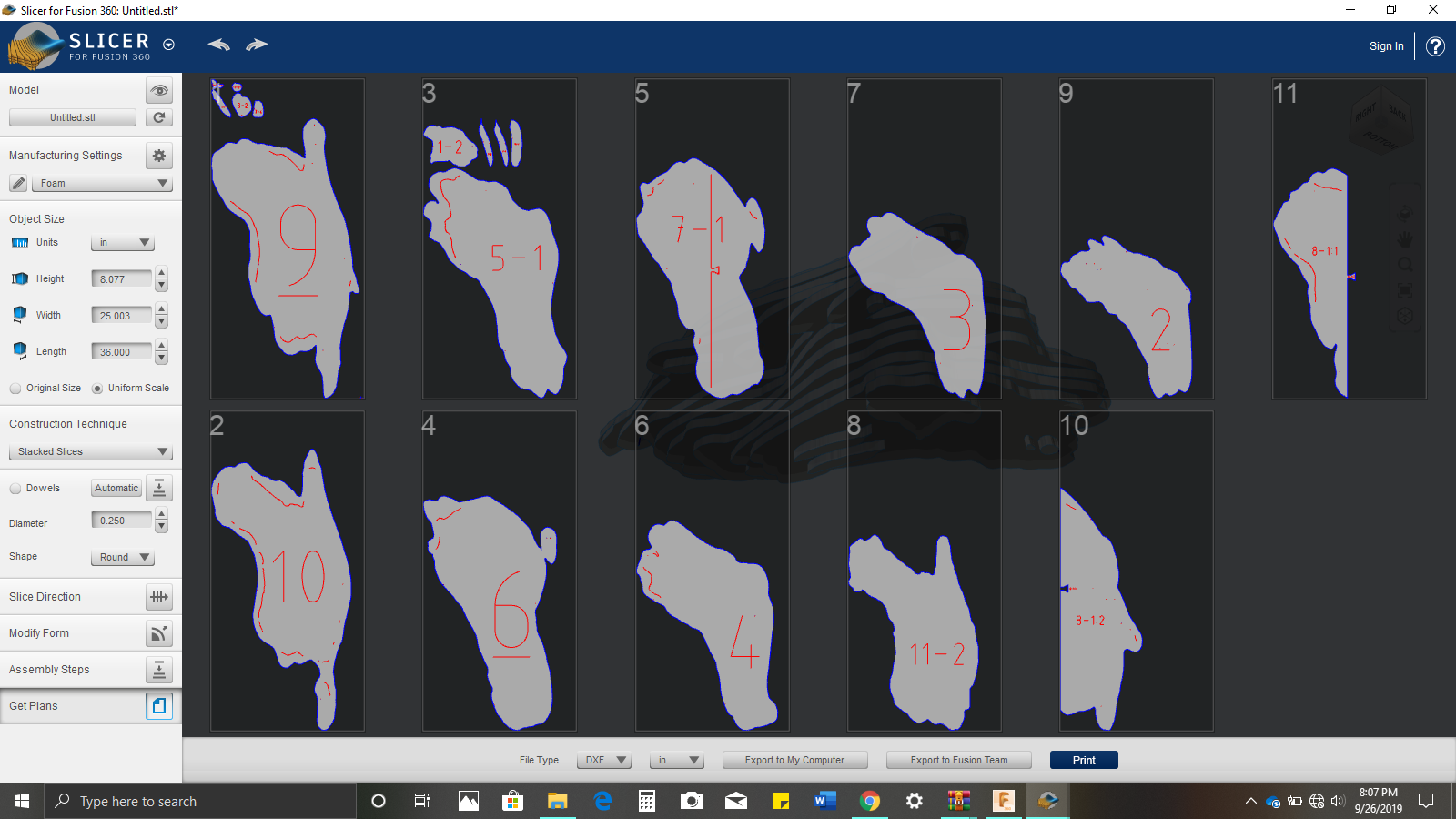Image resolution: width=1456 pixels, height=819 pixels.
Task: Select plan sheet 2 thumbnail
Action: point(287,571)
